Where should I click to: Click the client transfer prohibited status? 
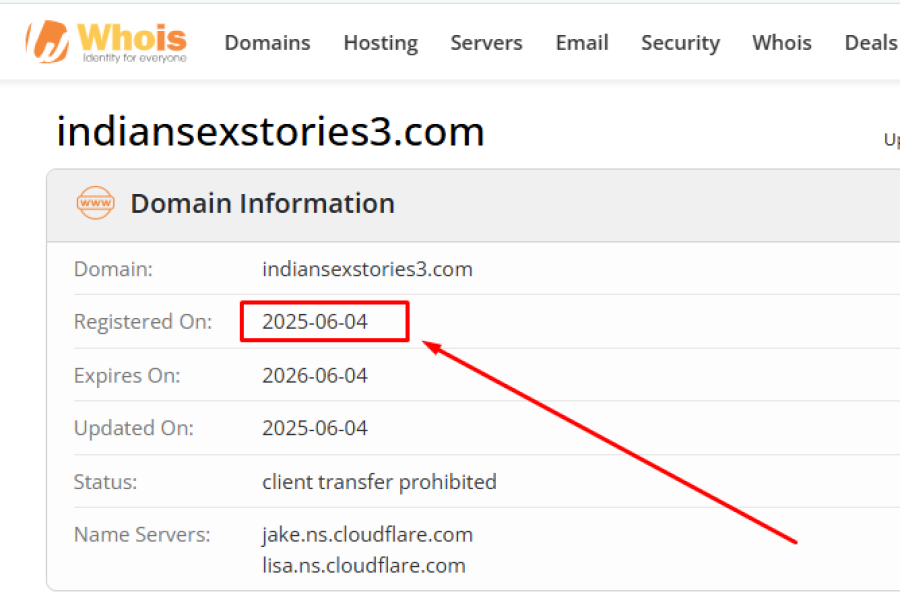pyautogui.click(x=379, y=482)
